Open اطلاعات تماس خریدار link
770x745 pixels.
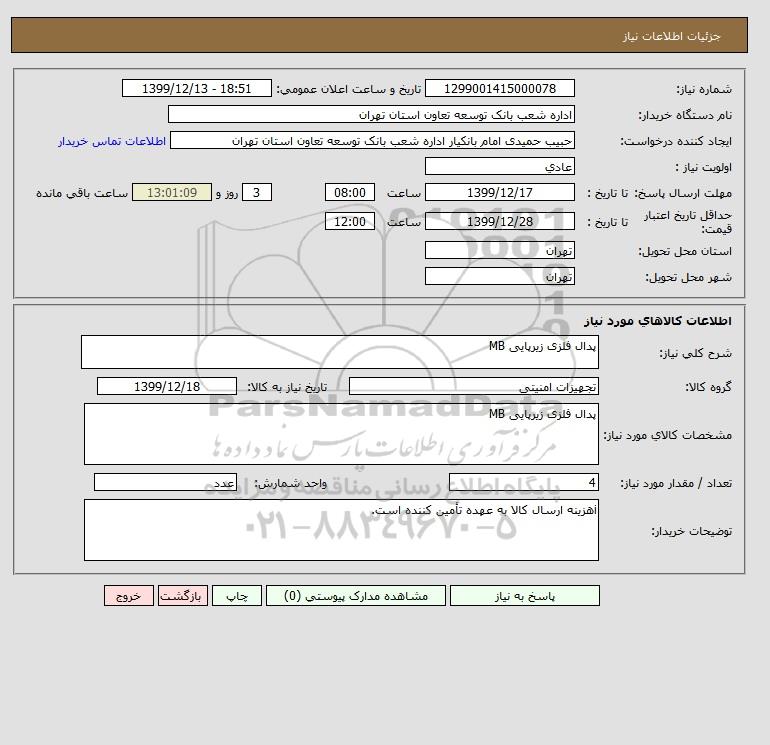pos(112,141)
